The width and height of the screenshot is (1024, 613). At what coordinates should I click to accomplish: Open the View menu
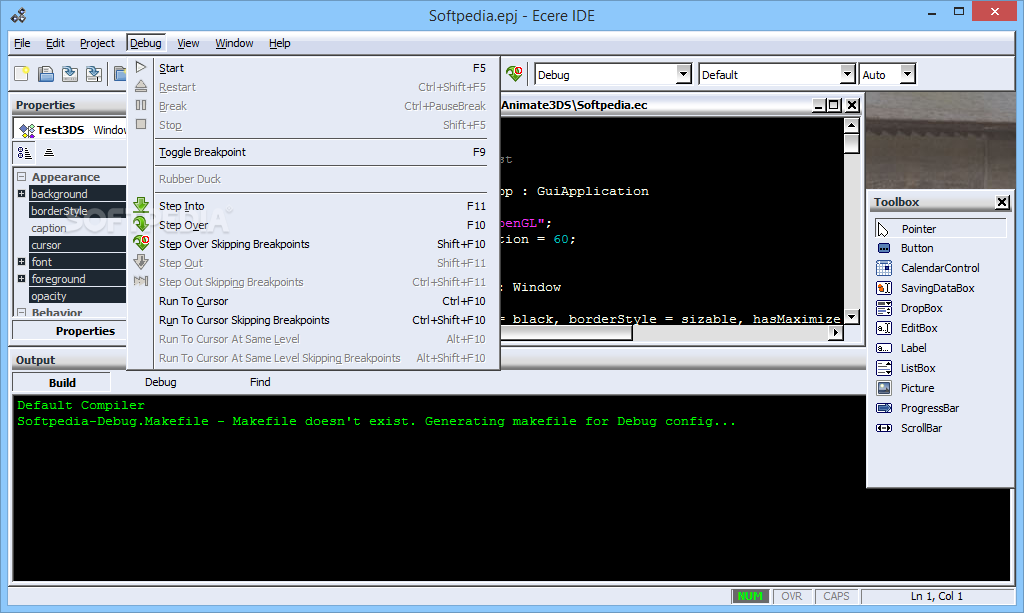188,43
